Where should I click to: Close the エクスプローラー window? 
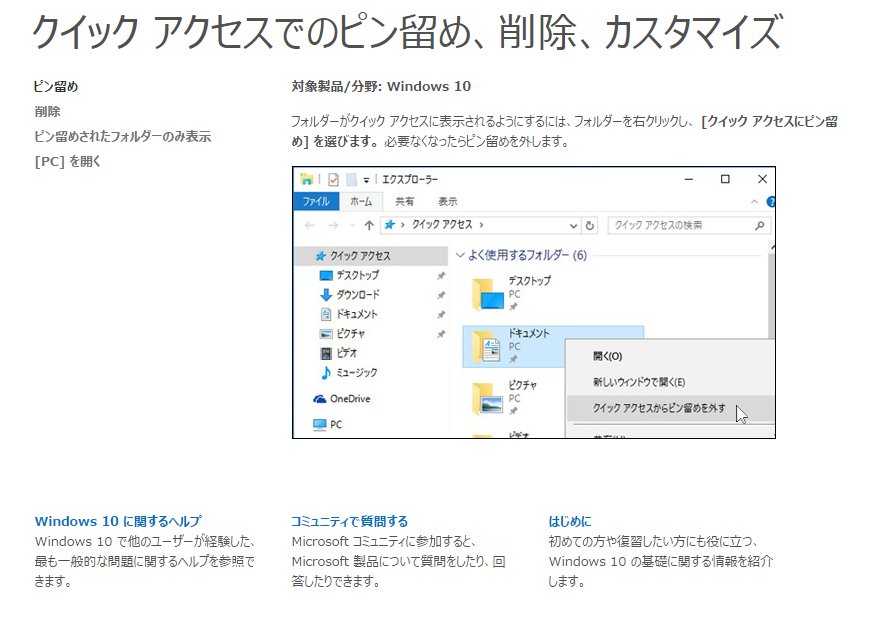coord(762,179)
